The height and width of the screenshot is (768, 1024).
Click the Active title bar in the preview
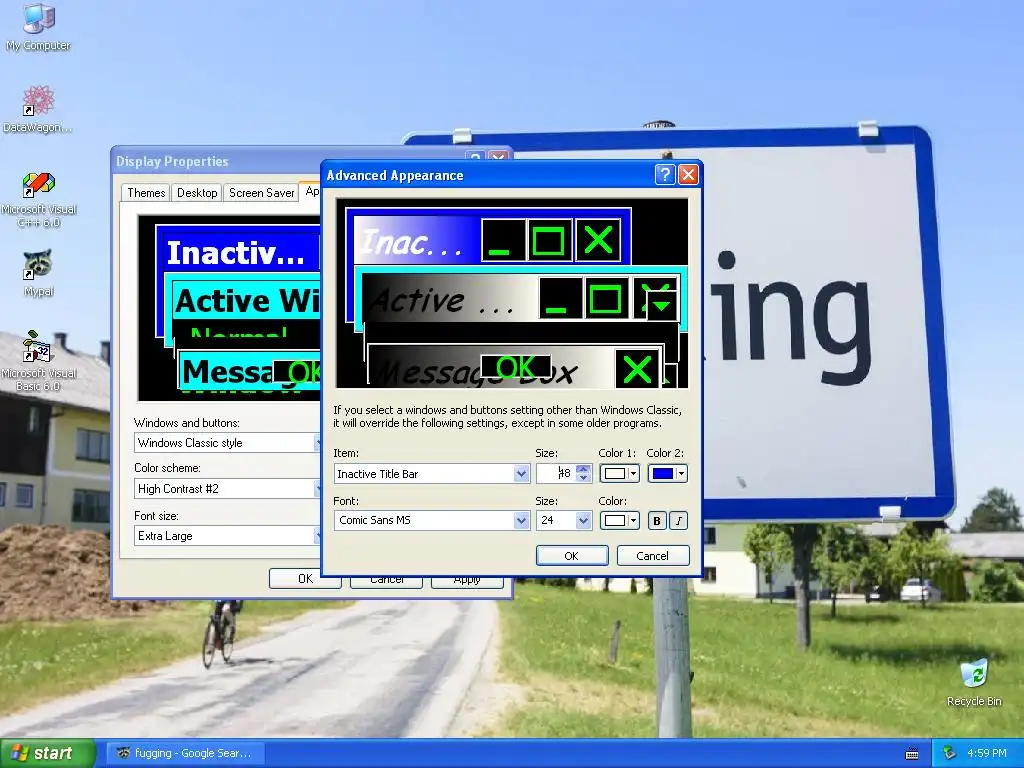point(449,299)
